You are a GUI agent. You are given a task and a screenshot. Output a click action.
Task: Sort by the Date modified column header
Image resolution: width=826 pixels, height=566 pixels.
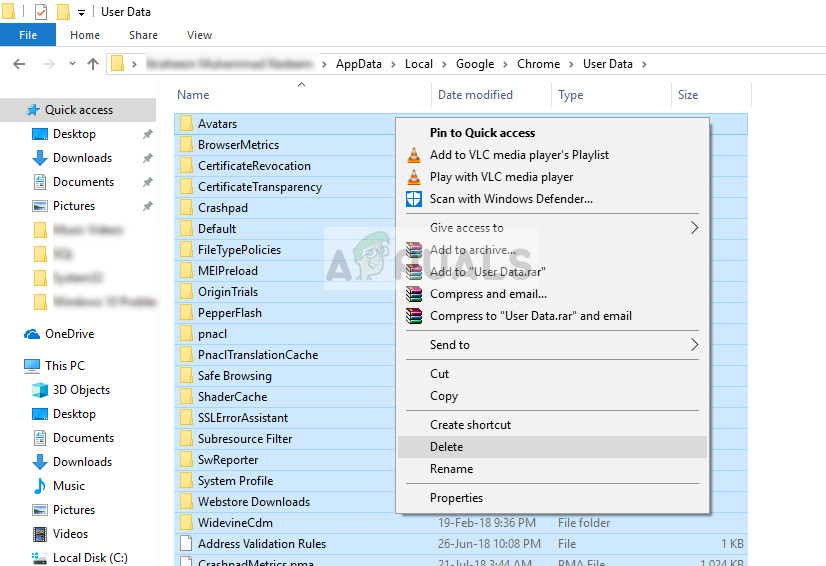(475, 95)
